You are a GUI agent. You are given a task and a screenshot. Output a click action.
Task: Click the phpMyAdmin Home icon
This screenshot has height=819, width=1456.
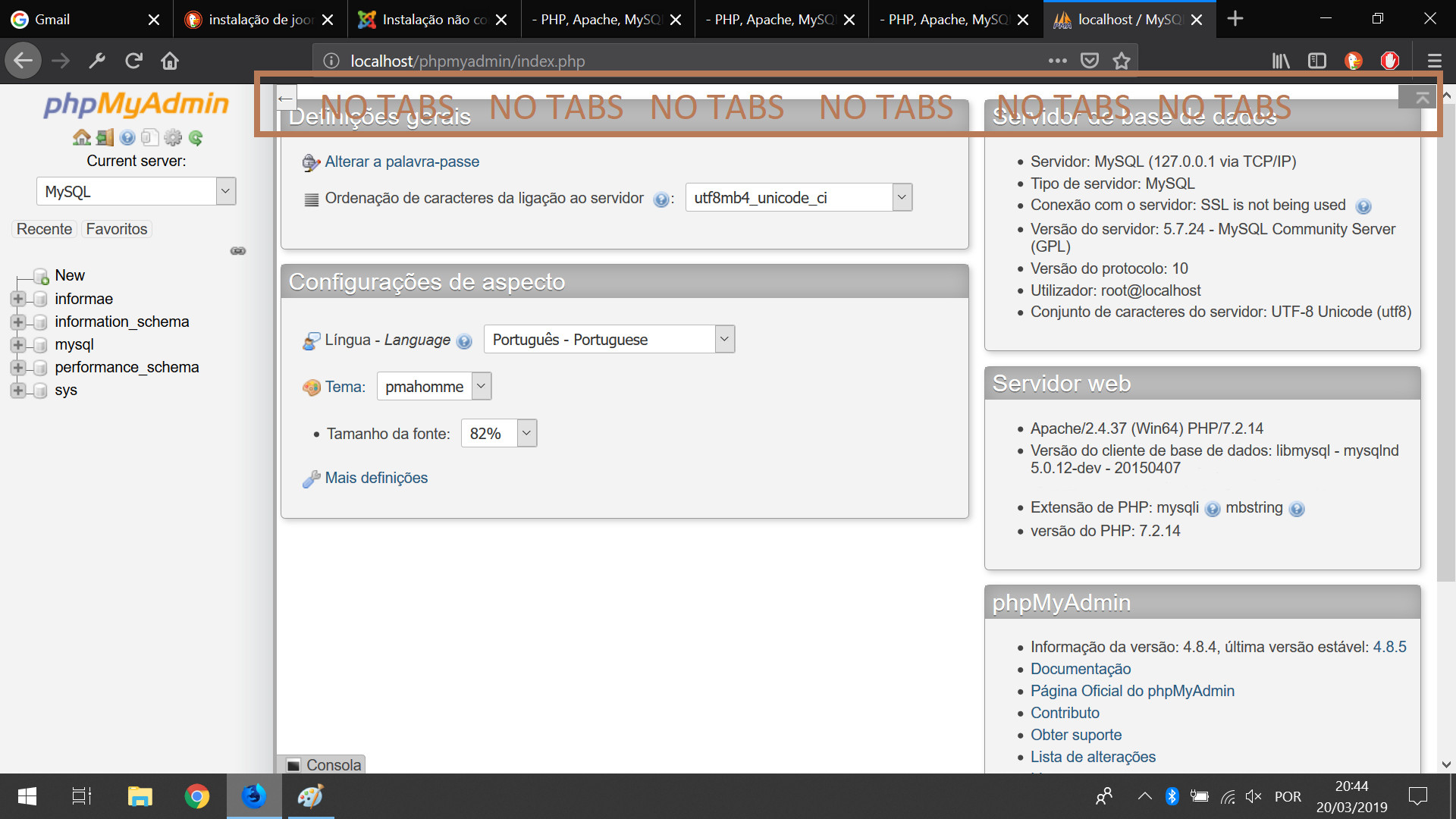click(81, 137)
